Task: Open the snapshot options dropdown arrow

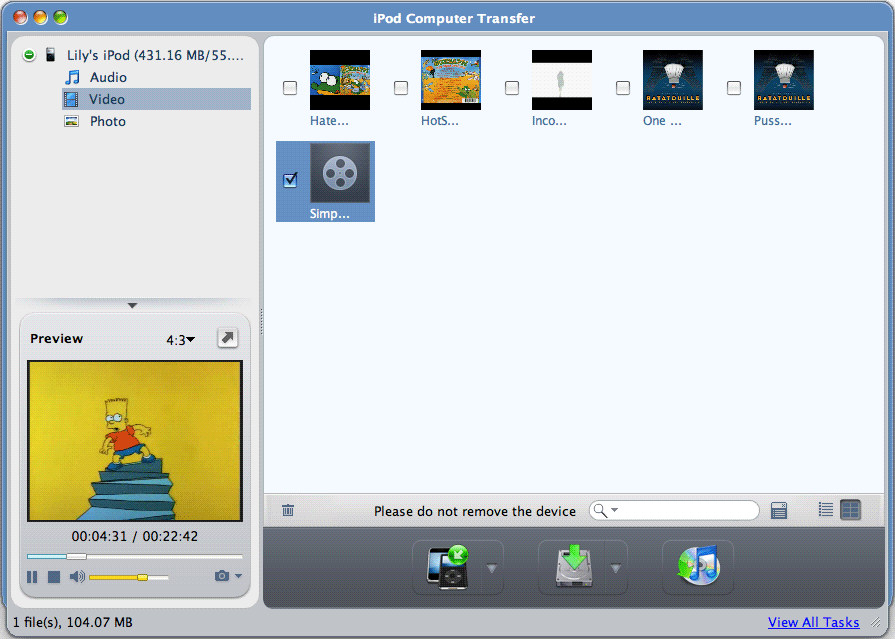Action: pos(239,576)
